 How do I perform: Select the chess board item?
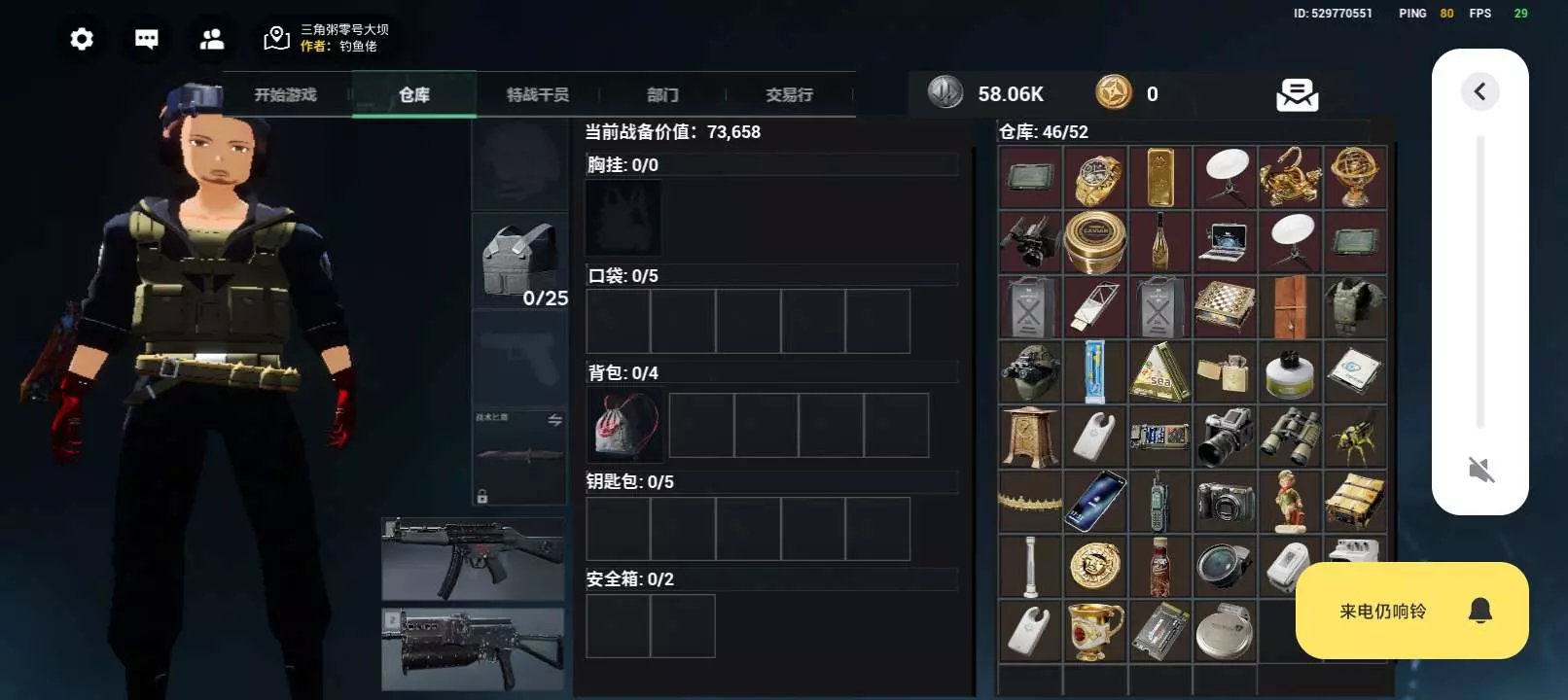pos(1225,306)
